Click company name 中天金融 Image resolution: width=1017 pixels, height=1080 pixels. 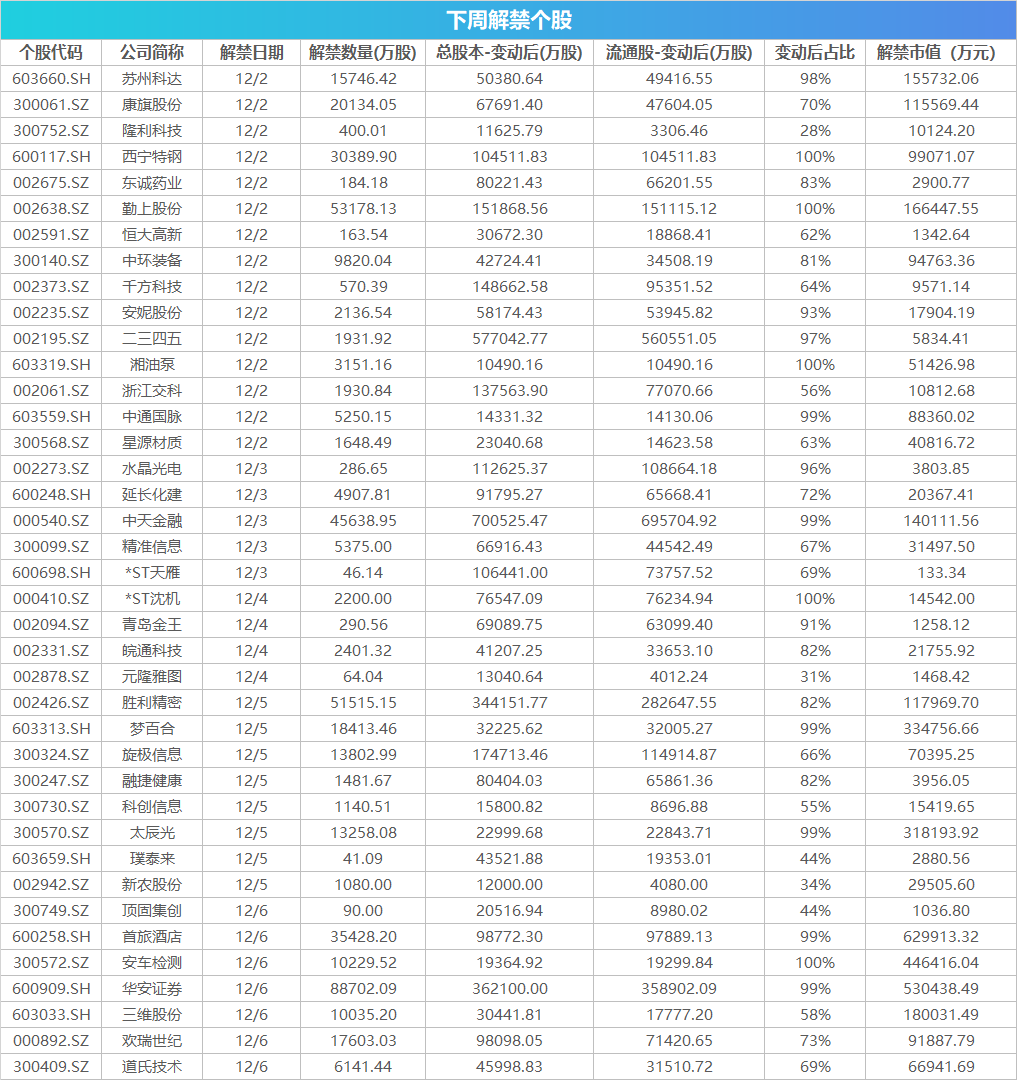[x=152, y=521]
